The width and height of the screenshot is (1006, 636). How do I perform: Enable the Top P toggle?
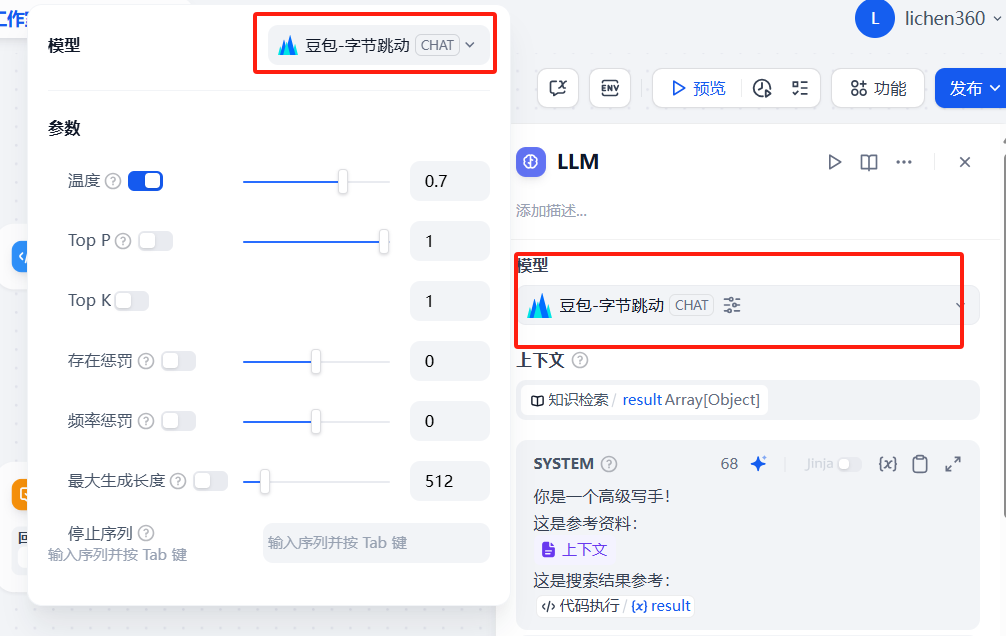(155, 241)
